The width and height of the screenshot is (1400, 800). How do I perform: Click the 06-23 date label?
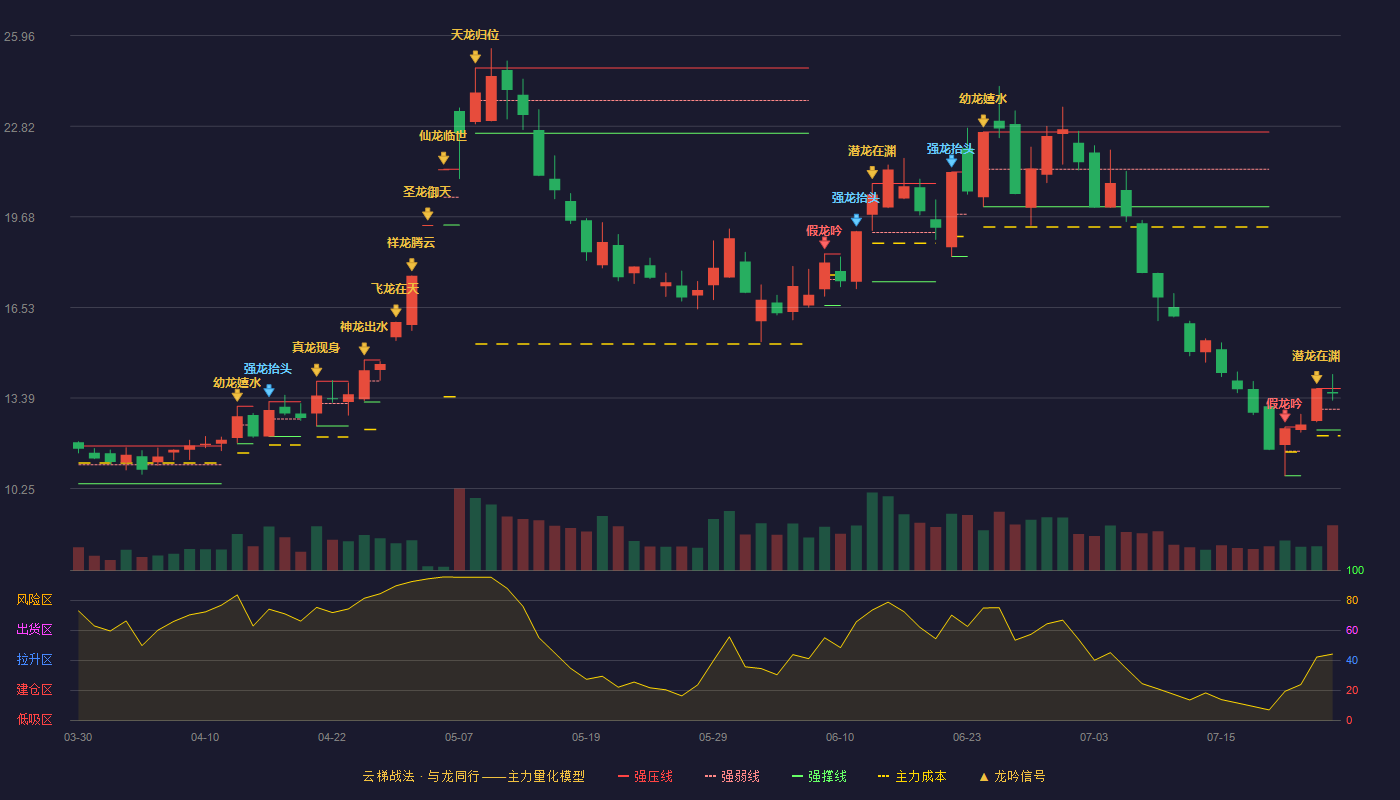(967, 737)
